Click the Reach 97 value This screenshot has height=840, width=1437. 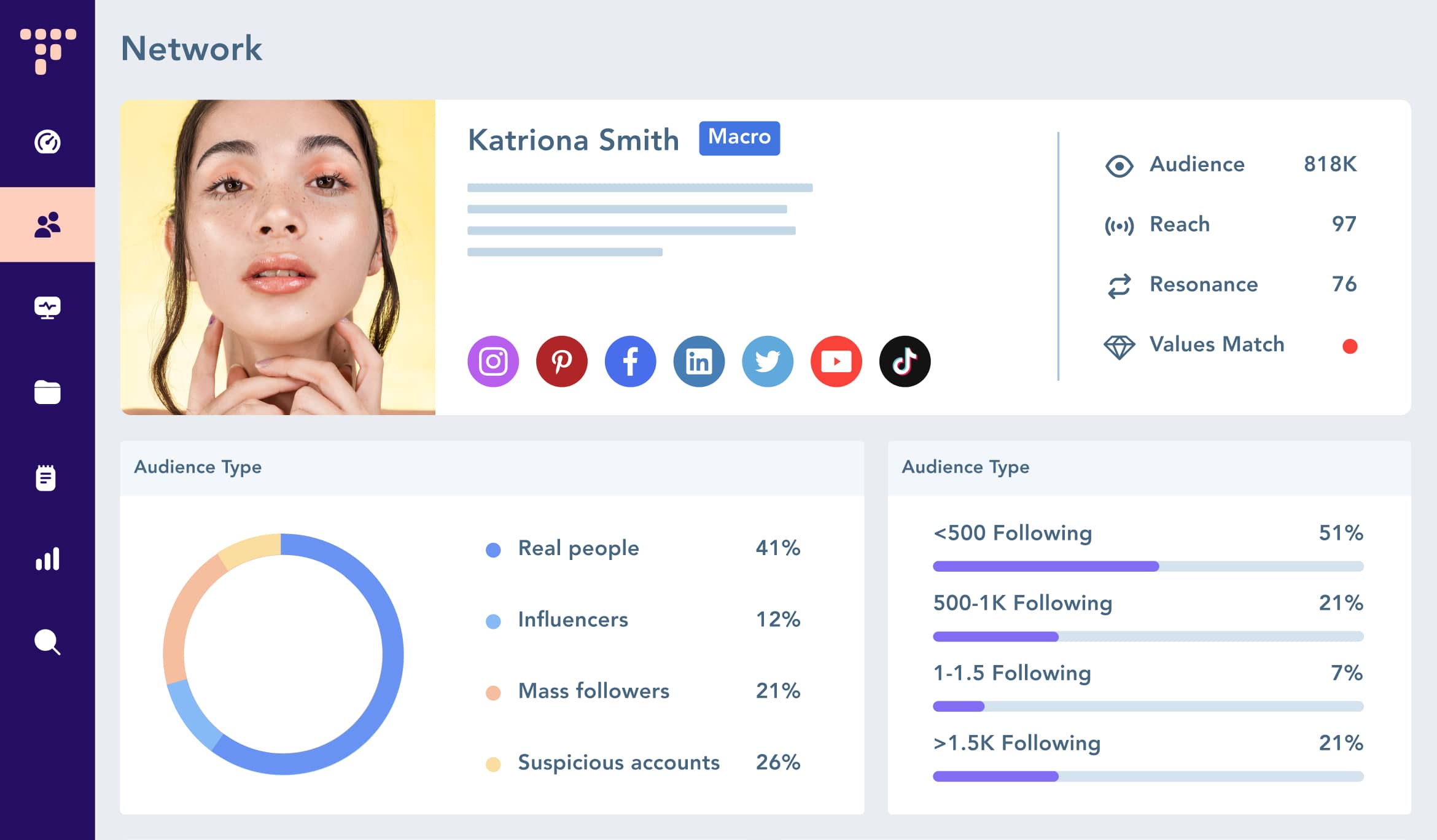(1344, 224)
